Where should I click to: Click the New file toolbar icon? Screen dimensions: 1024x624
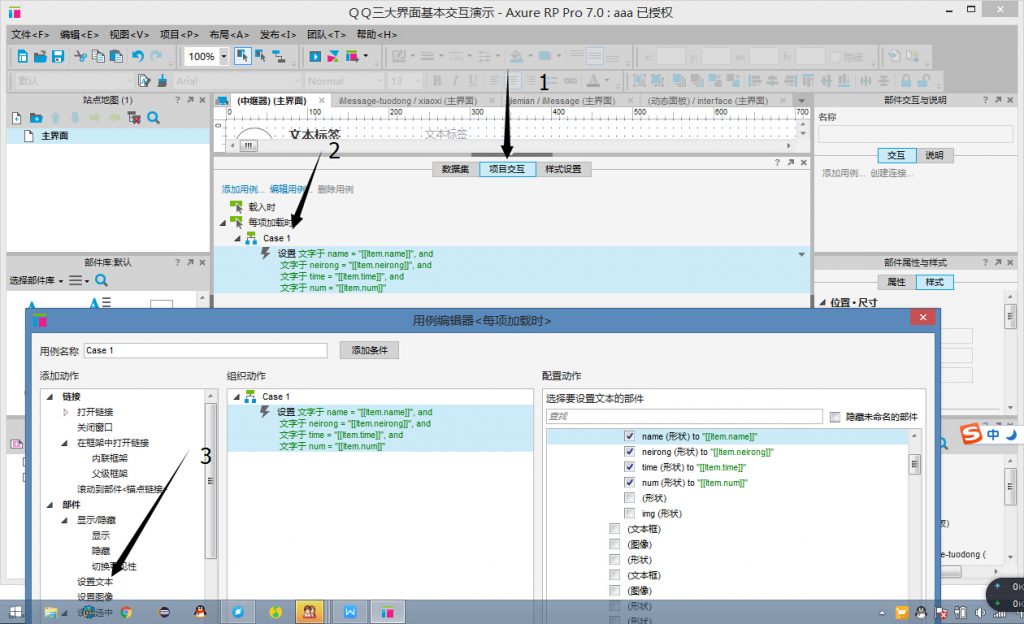coord(22,57)
